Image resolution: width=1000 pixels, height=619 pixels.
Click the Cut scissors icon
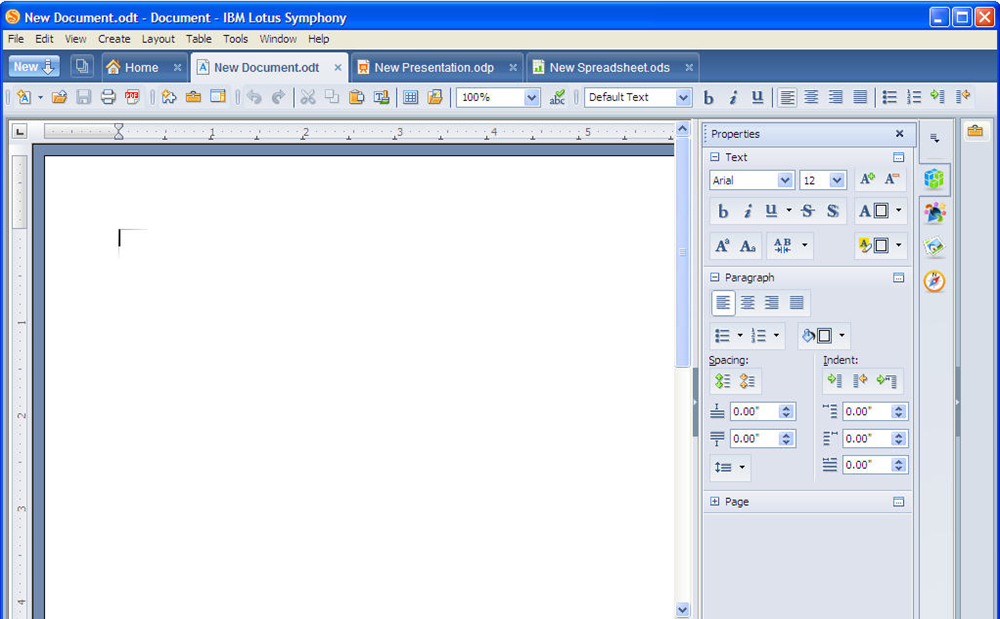pos(308,97)
